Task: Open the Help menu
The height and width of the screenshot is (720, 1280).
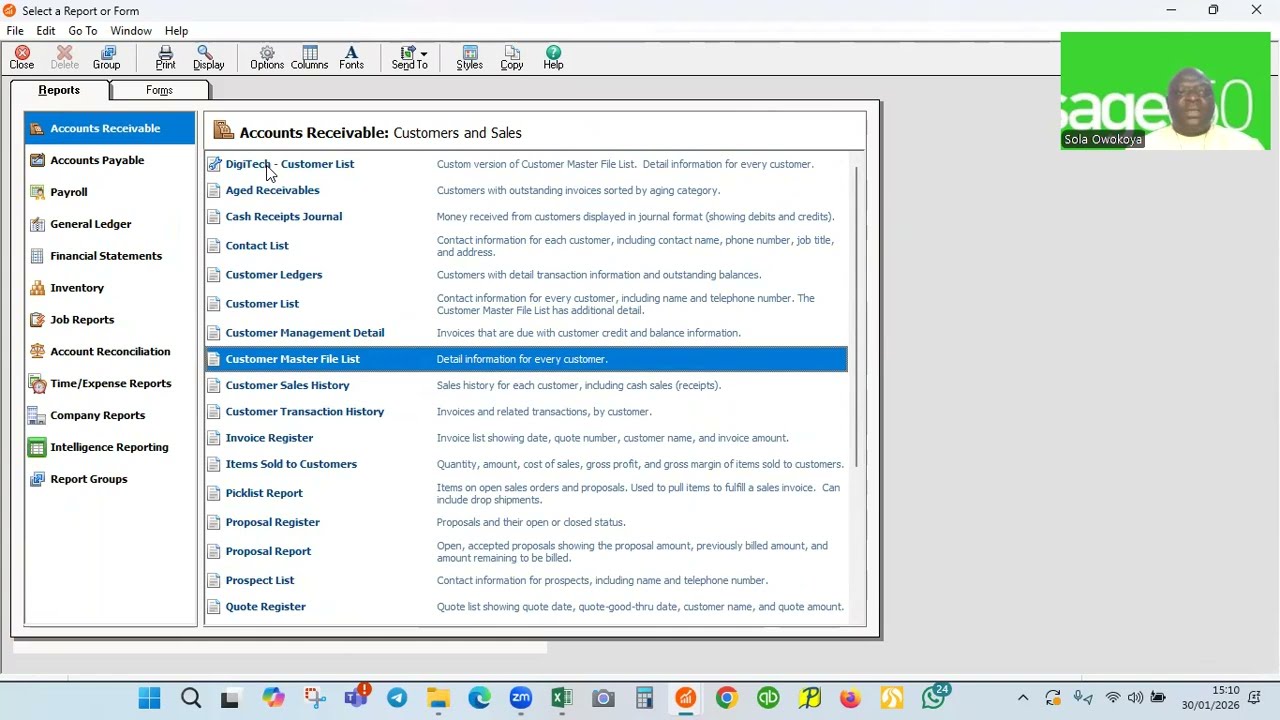Action: (x=176, y=31)
